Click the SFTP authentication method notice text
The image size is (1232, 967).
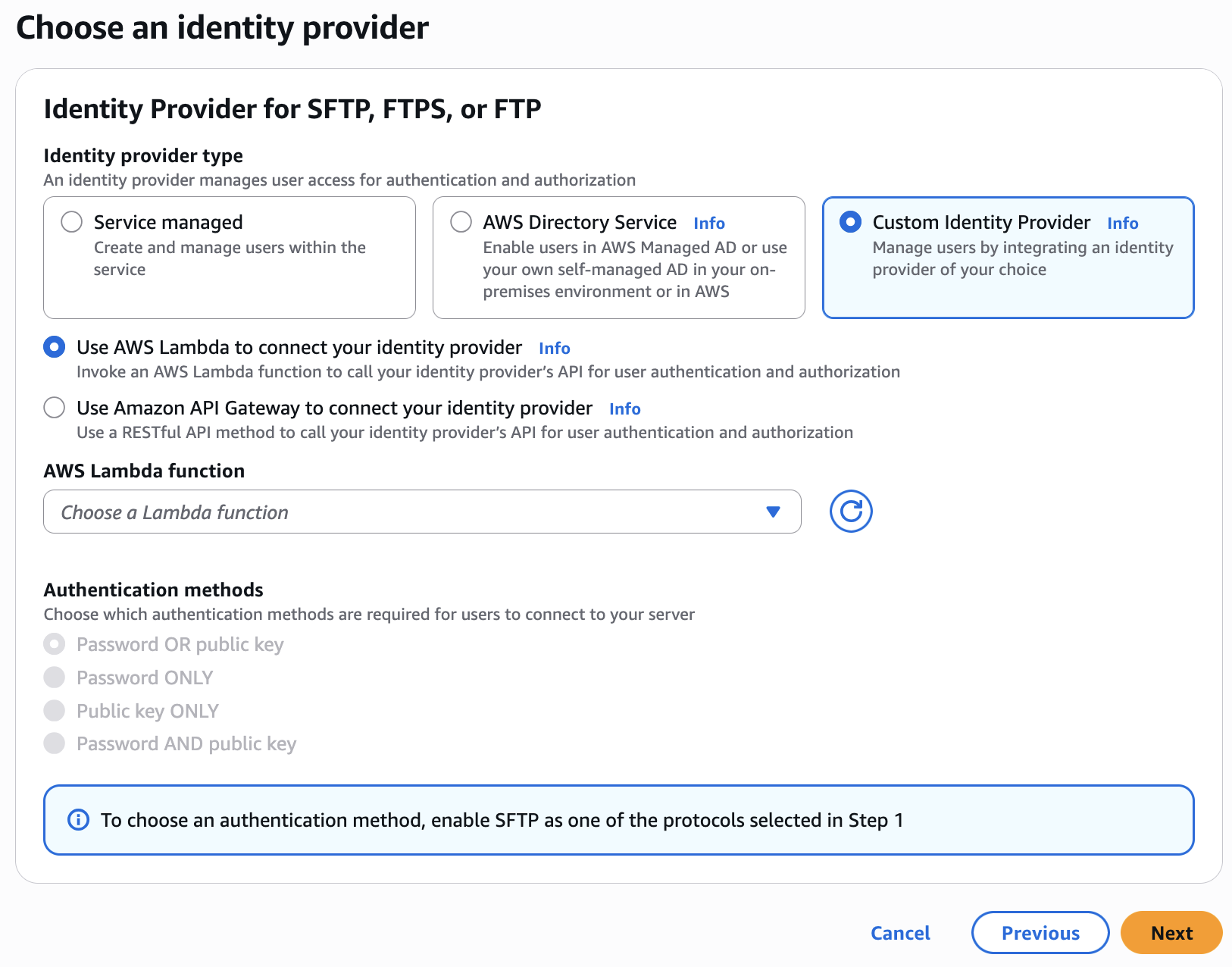502,820
